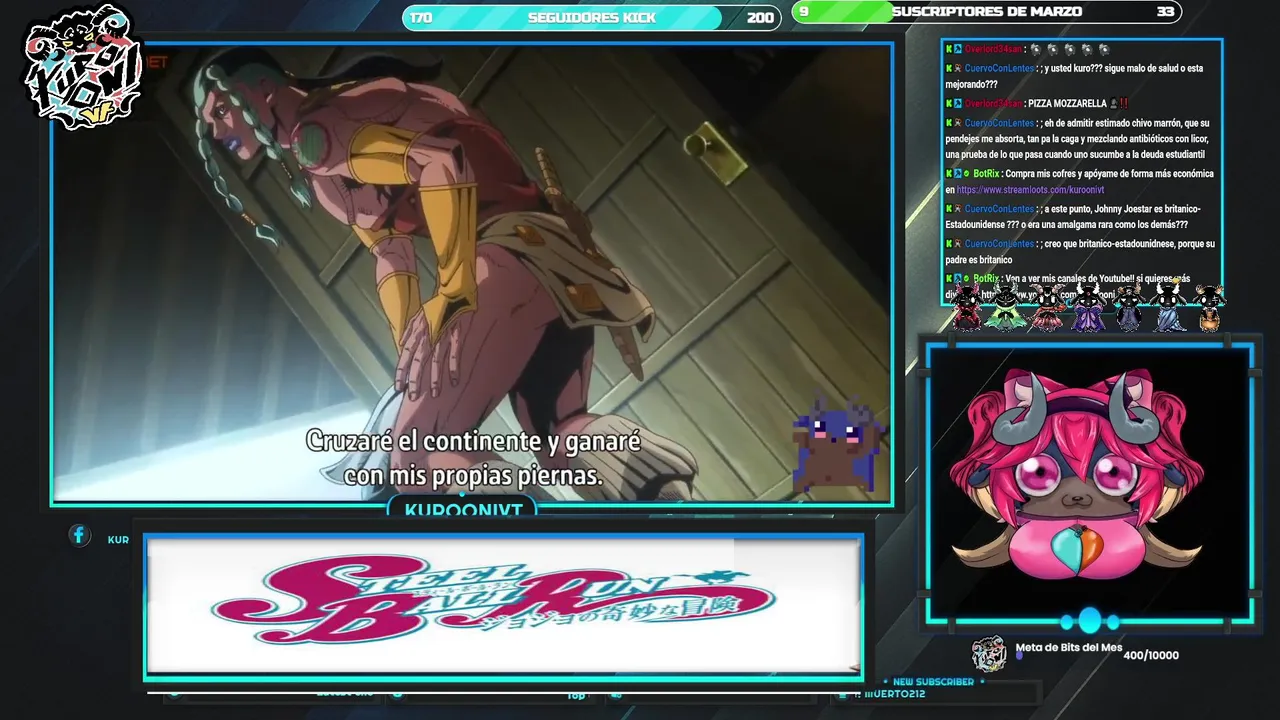Click the Suscriptores de Marzo progress bar

(987, 12)
